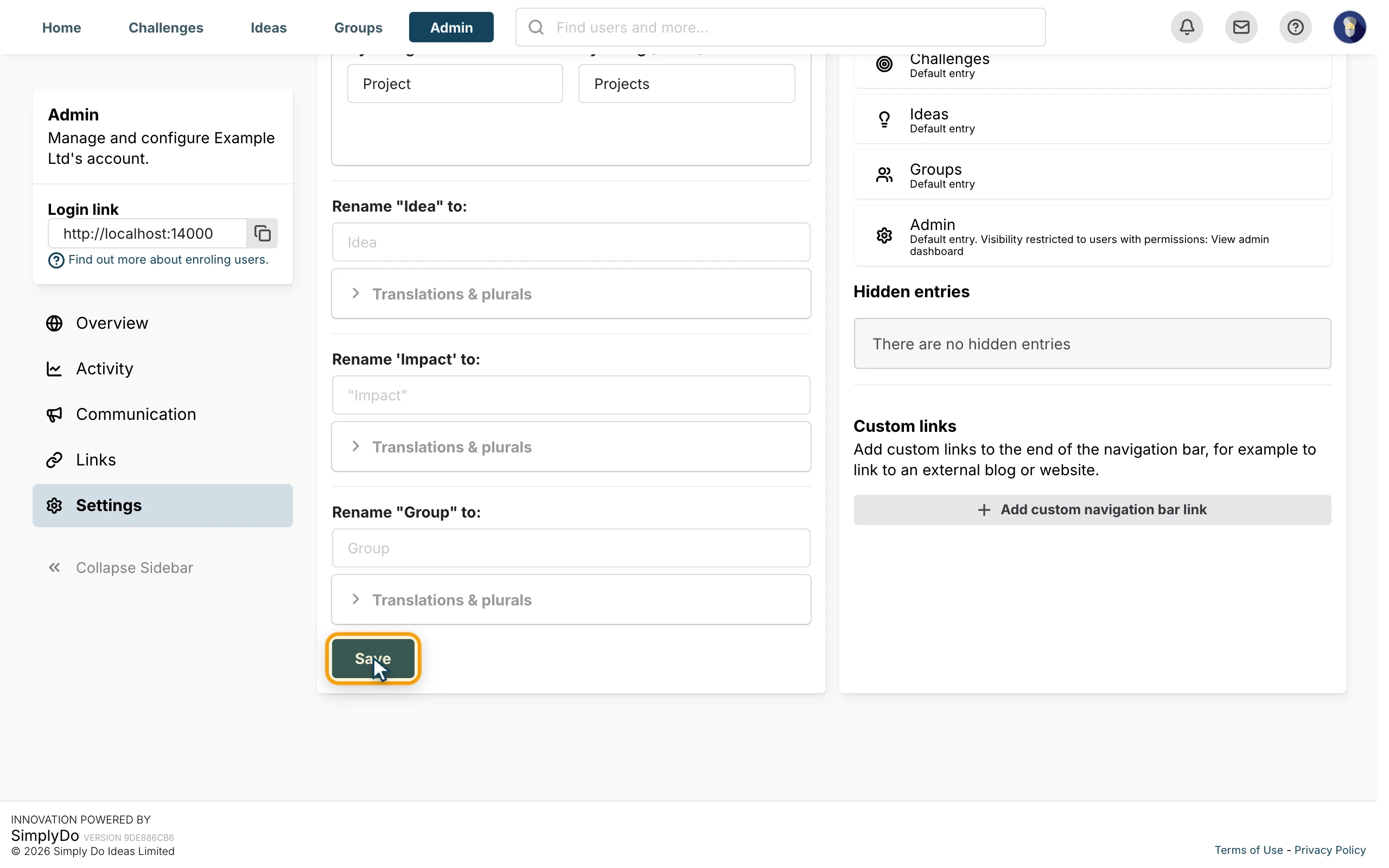Screen dimensions: 1389x868
Task: Open the Ideas tab in the top navigation
Action: point(269,28)
